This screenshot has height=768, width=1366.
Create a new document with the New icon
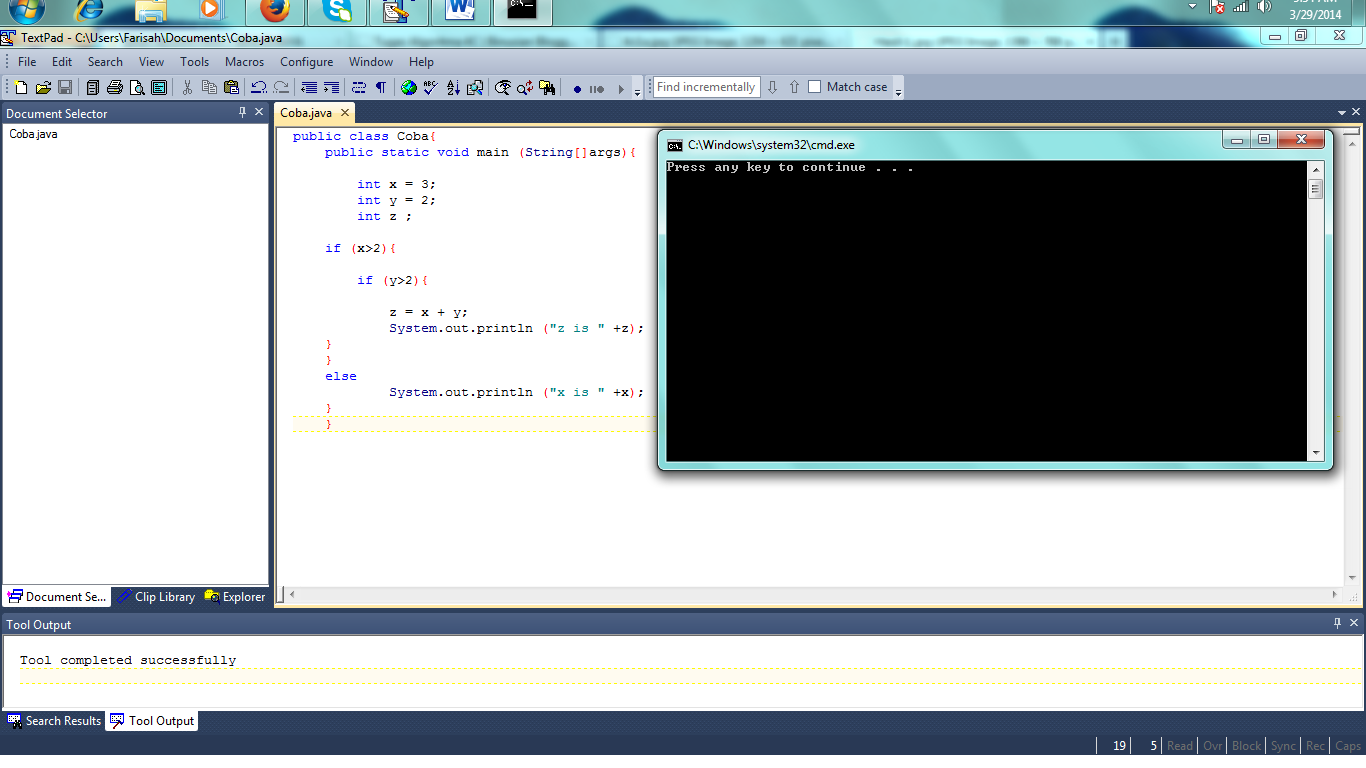[x=20, y=88]
